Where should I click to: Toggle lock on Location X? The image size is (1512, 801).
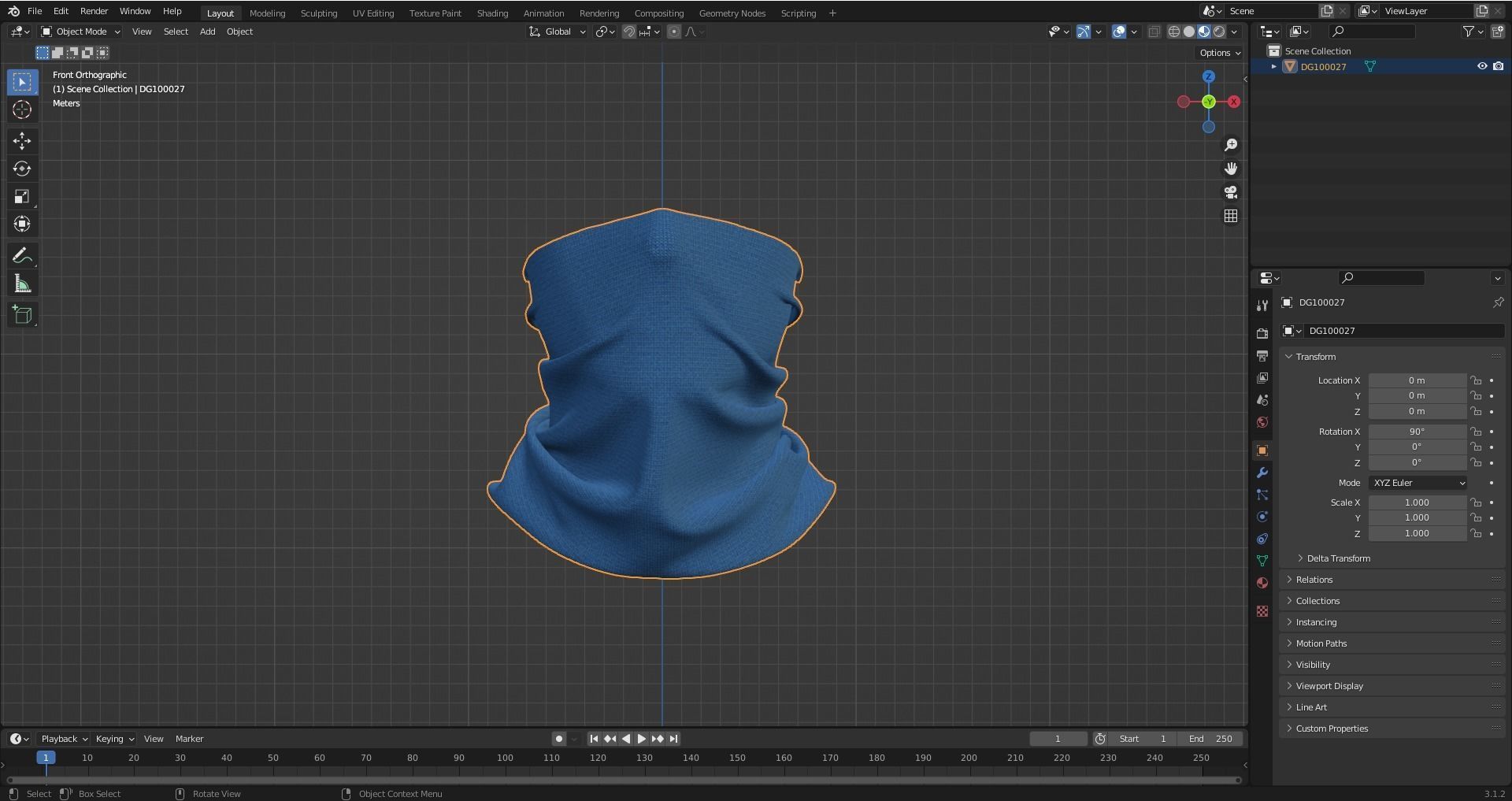(1476, 380)
